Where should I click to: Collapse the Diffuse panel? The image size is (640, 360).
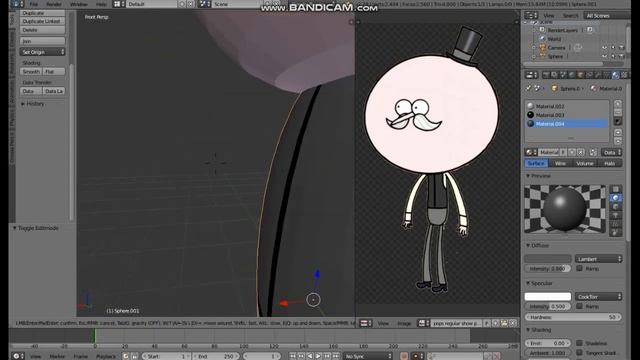point(537,246)
